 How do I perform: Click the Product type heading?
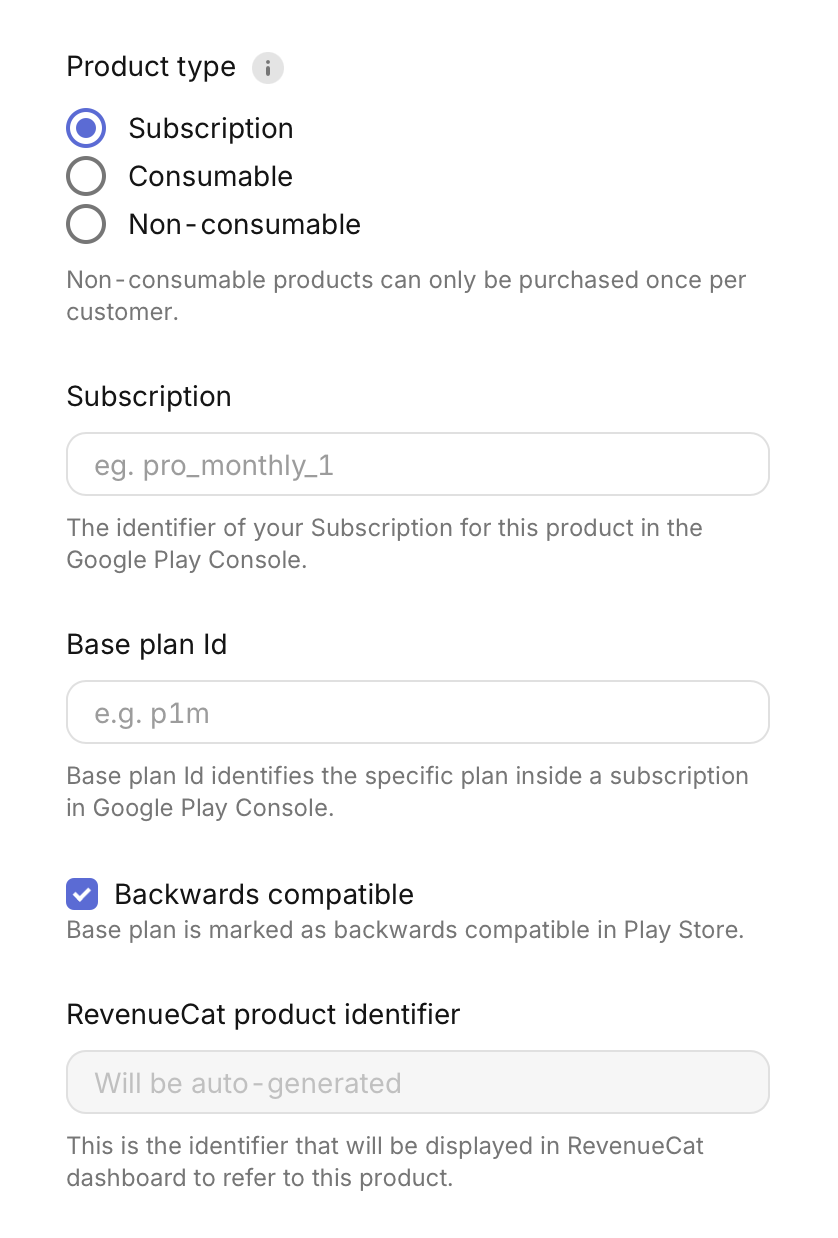pyautogui.click(x=151, y=67)
